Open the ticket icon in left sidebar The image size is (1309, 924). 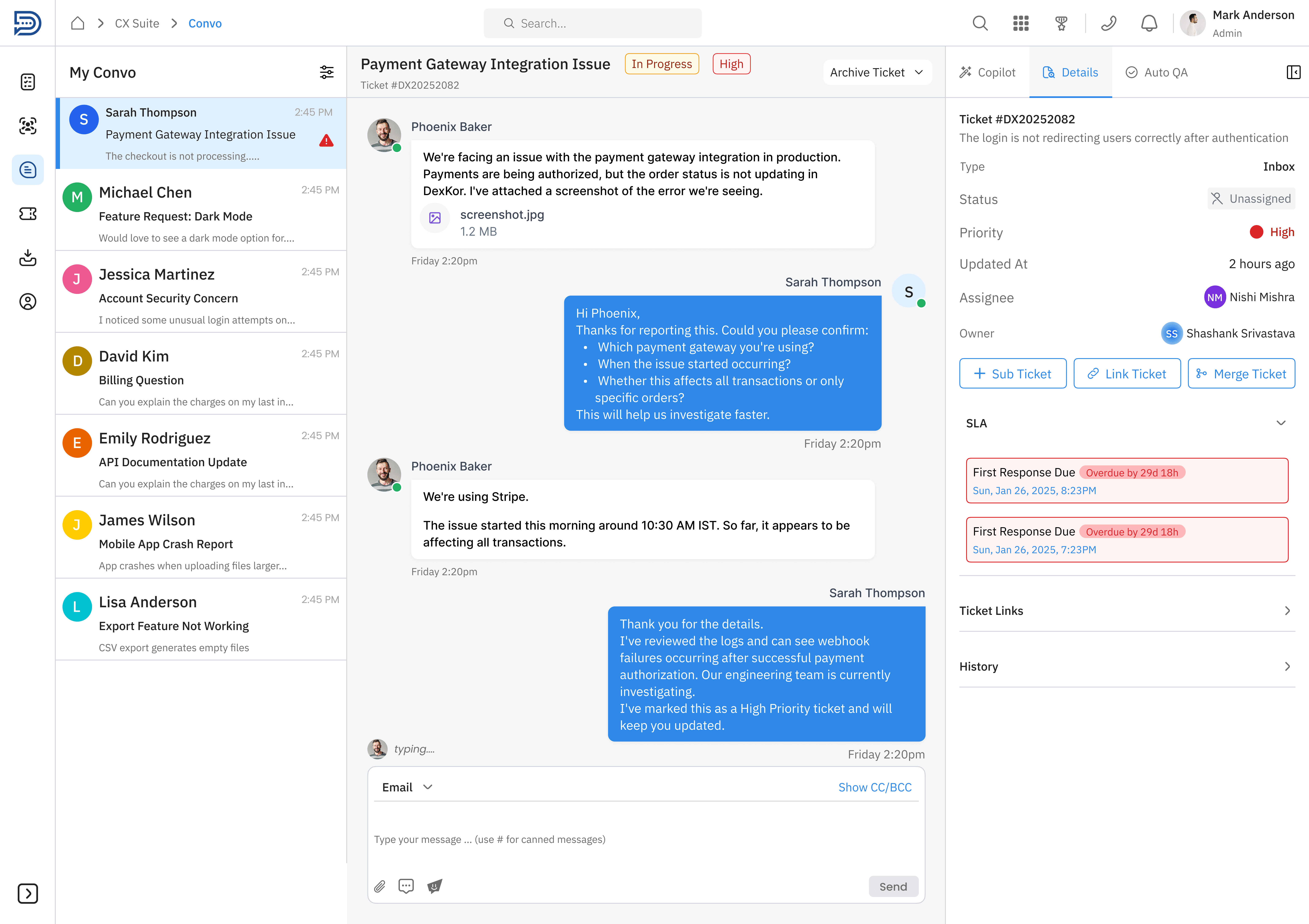click(x=28, y=214)
